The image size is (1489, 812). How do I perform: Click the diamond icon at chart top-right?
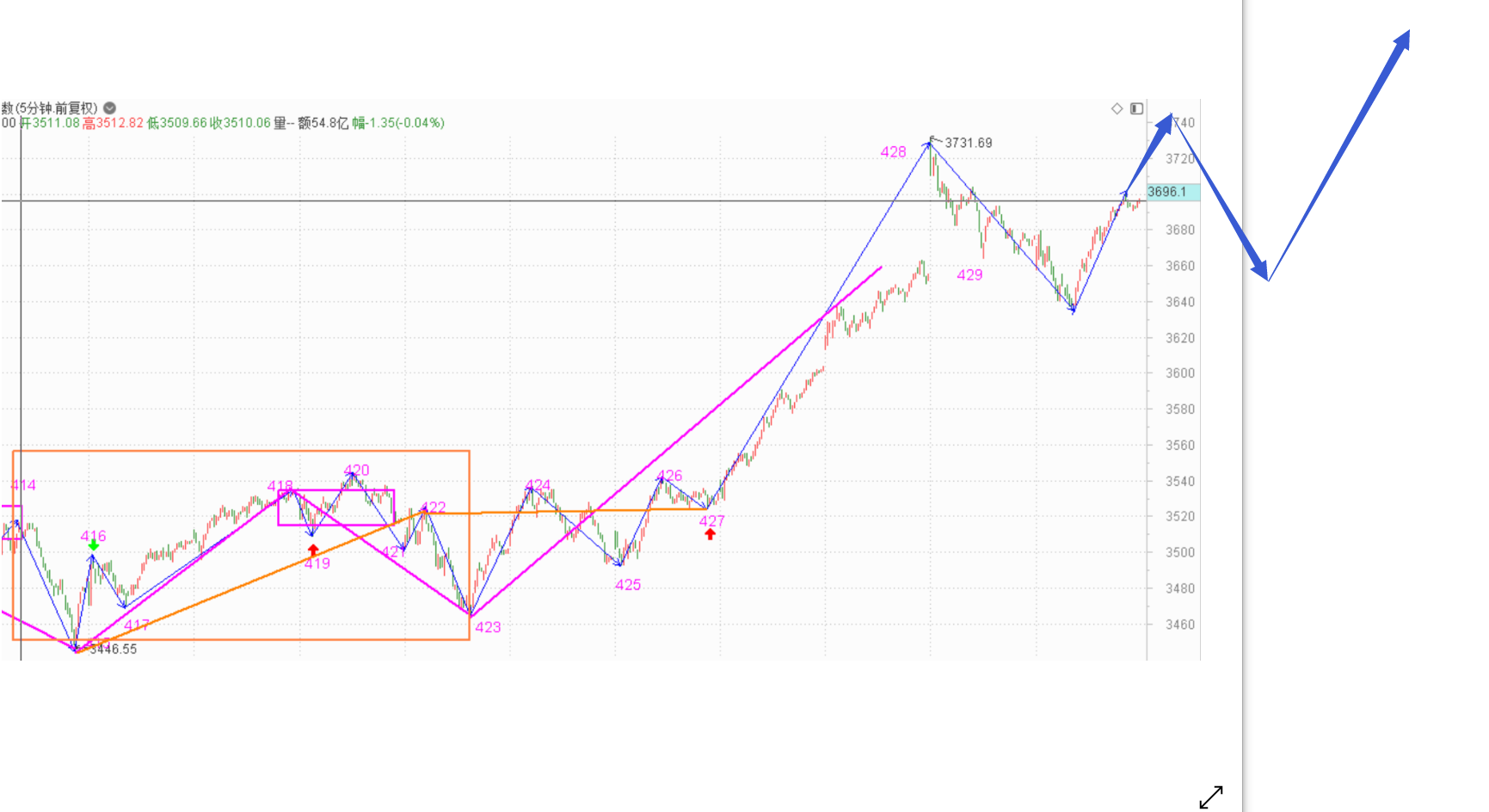(1117, 108)
